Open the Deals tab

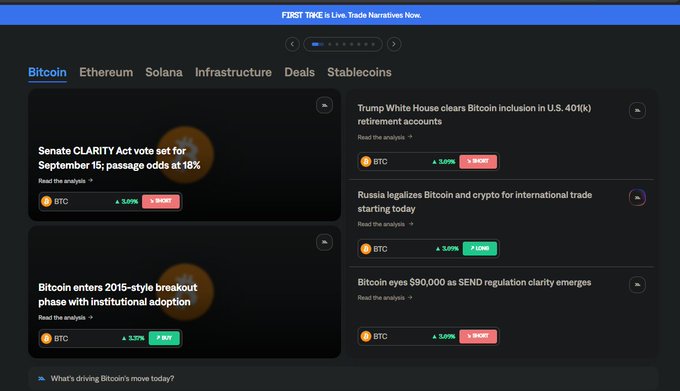coord(300,72)
